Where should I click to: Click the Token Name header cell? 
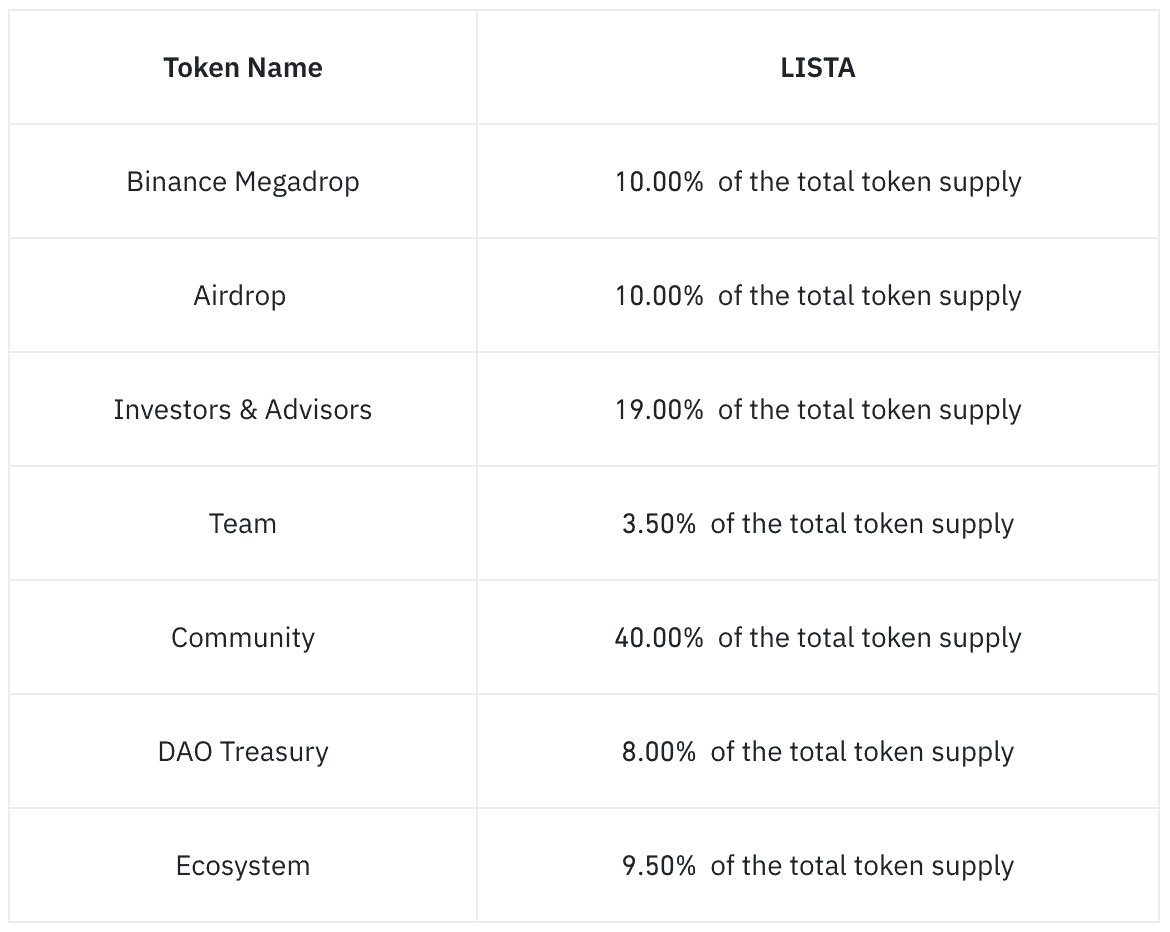pyautogui.click(x=243, y=68)
